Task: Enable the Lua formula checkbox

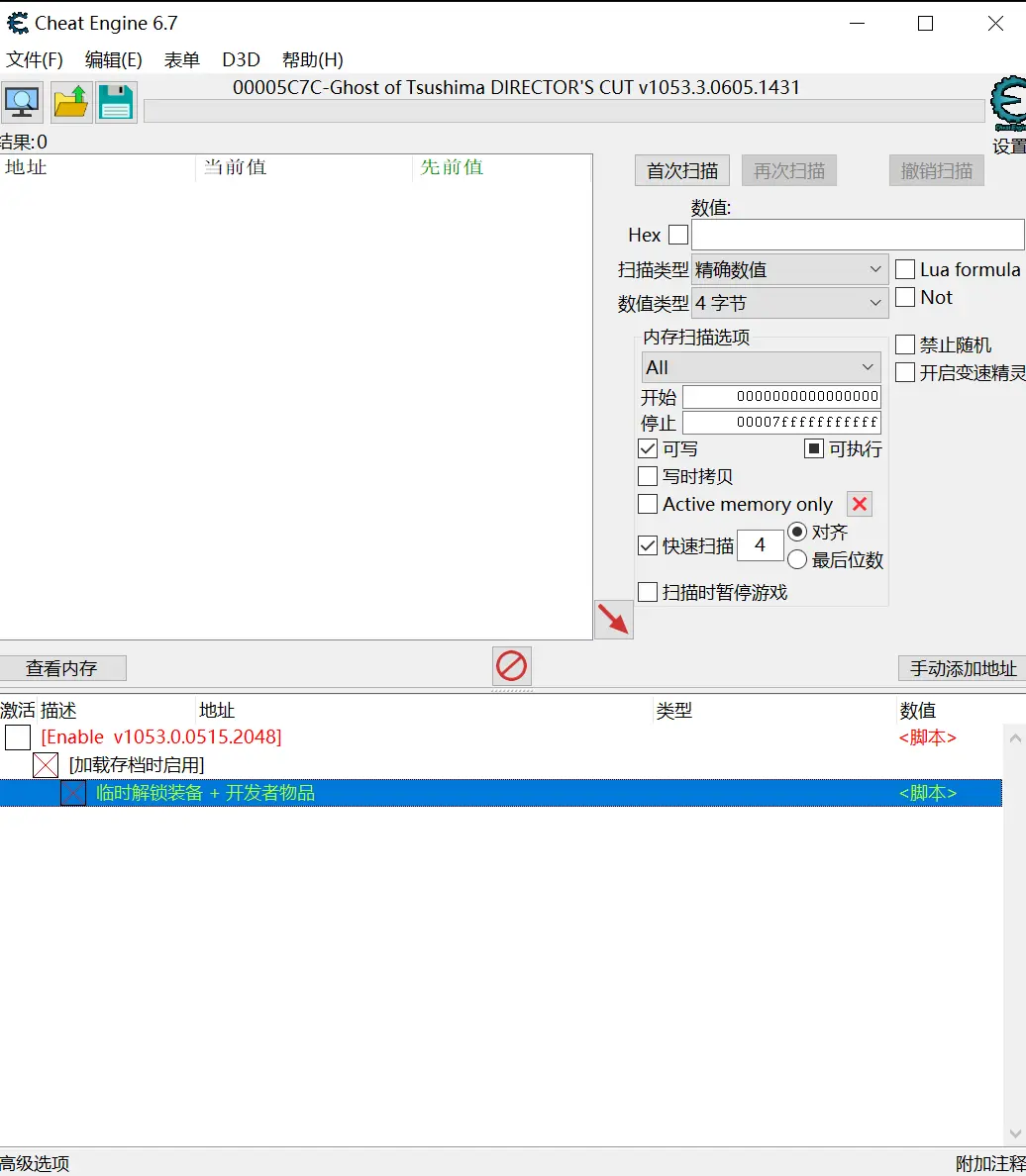Action: pos(905,269)
